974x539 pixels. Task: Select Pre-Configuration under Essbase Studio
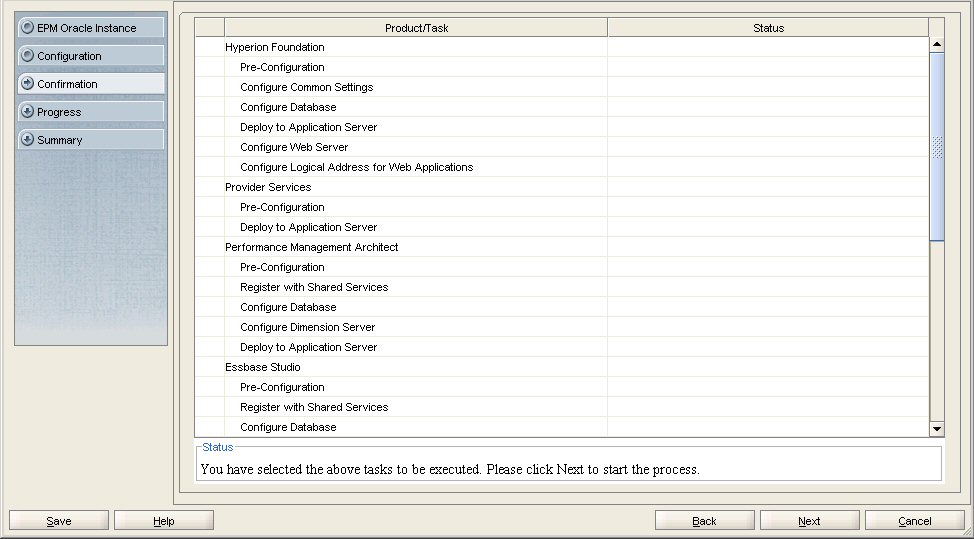point(562,387)
